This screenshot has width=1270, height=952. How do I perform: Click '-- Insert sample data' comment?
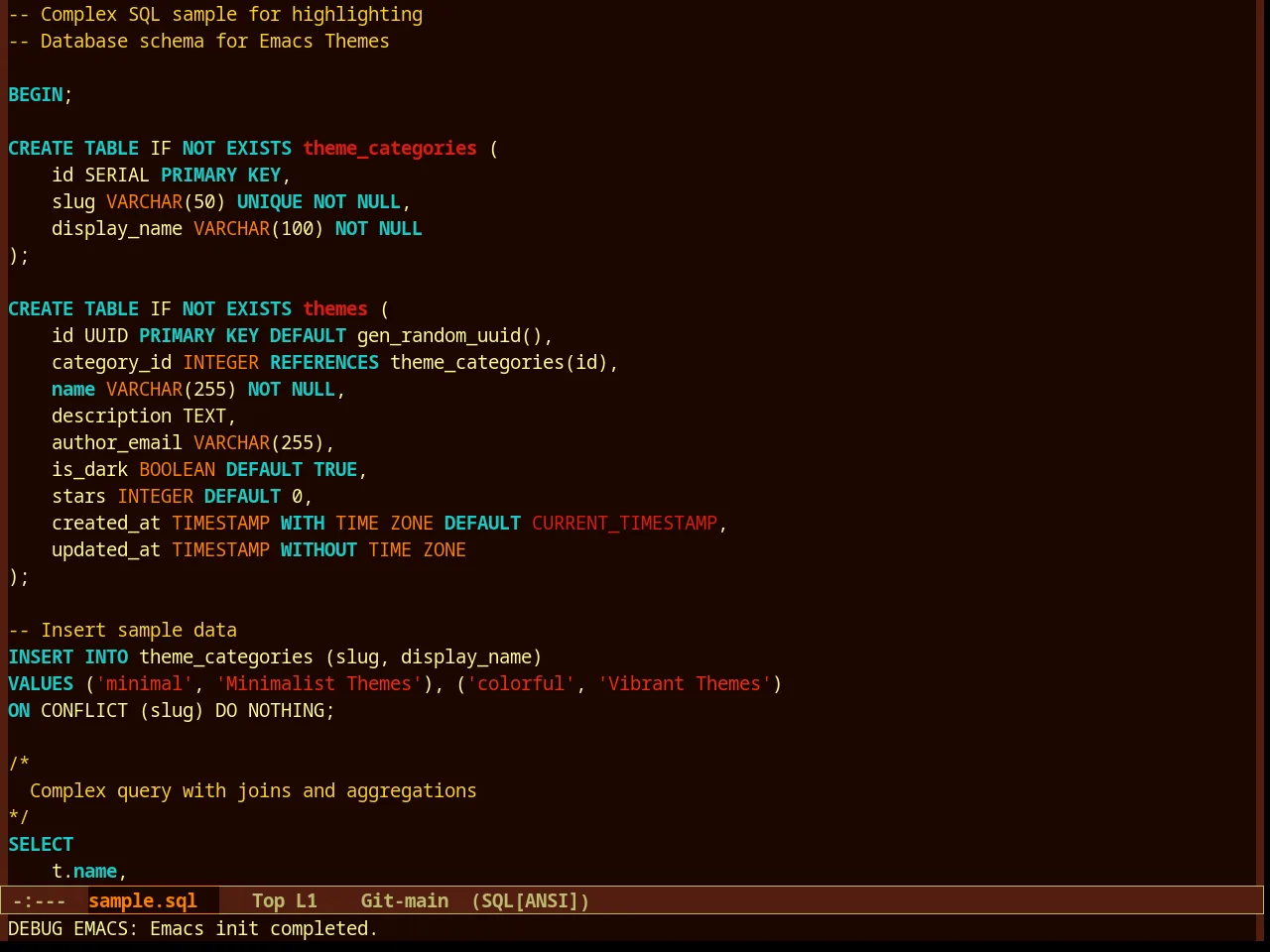pyautogui.click(x=123, y=630)
